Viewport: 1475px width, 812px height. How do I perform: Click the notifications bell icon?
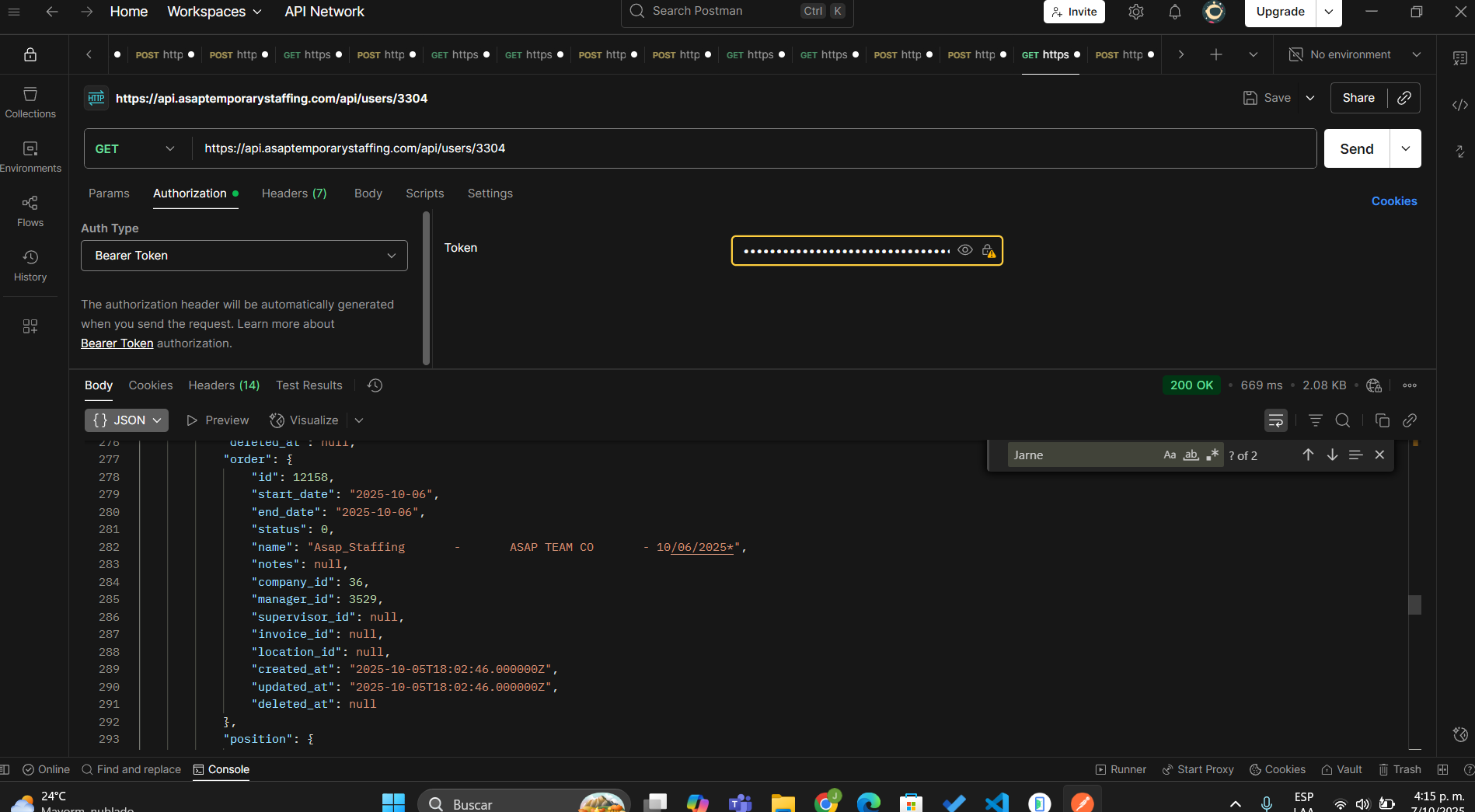coord(1174,12)
